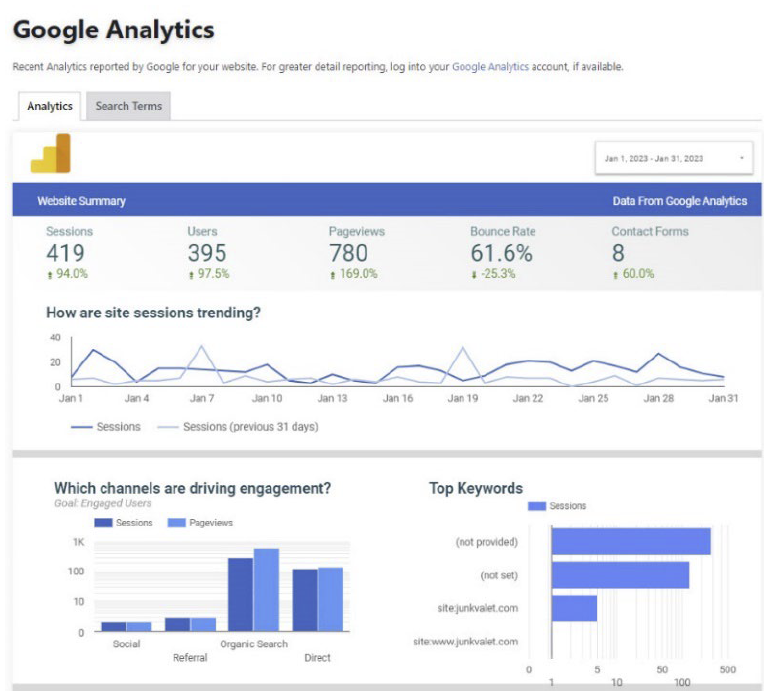764x693 pixels.
Task: Click the Google Analytics logo icon
Action: (x=50, y=153)
